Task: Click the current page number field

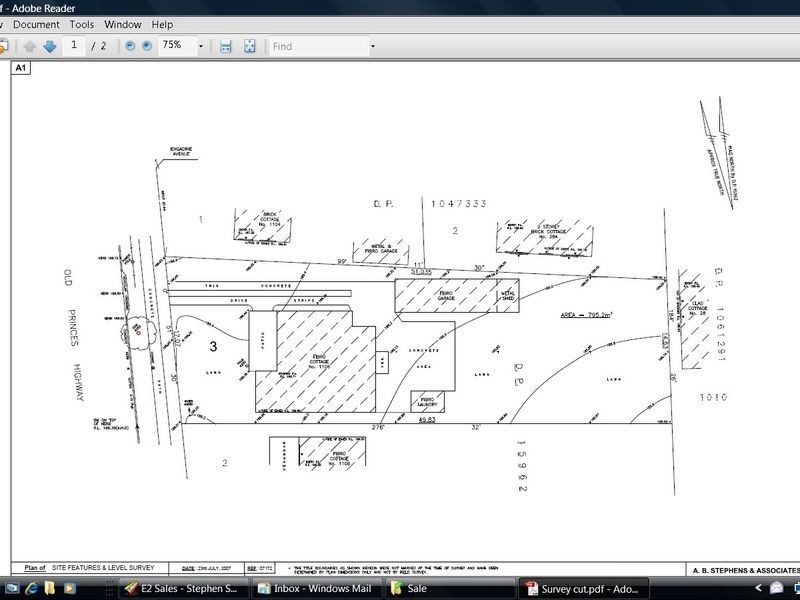Action: tap(74, 46)
